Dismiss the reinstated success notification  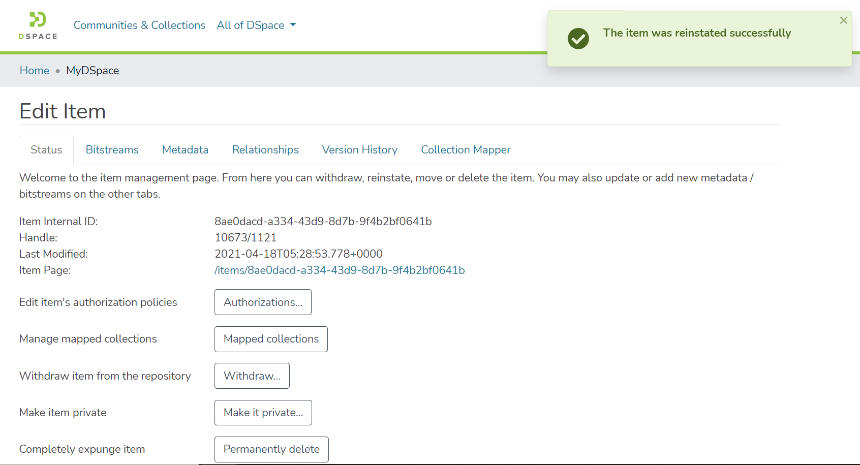(x=843, y=20)
